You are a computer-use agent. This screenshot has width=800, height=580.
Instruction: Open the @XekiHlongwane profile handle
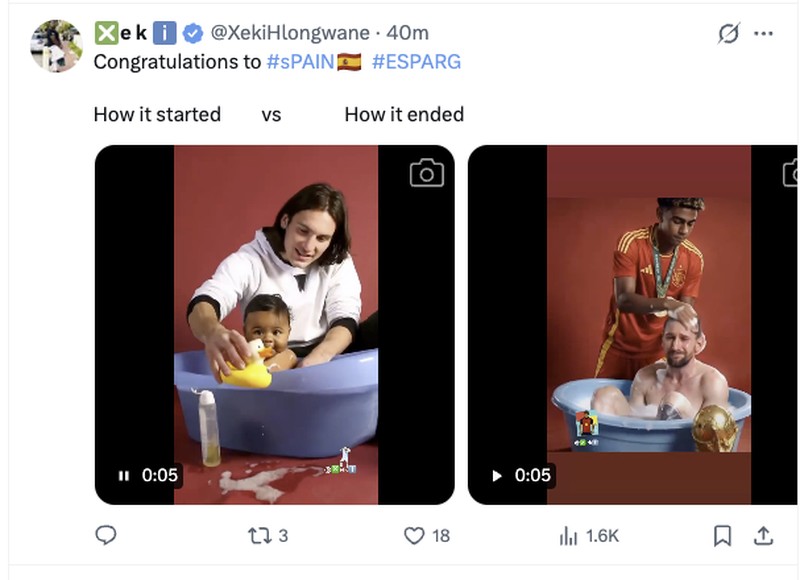tap(290, 33)
